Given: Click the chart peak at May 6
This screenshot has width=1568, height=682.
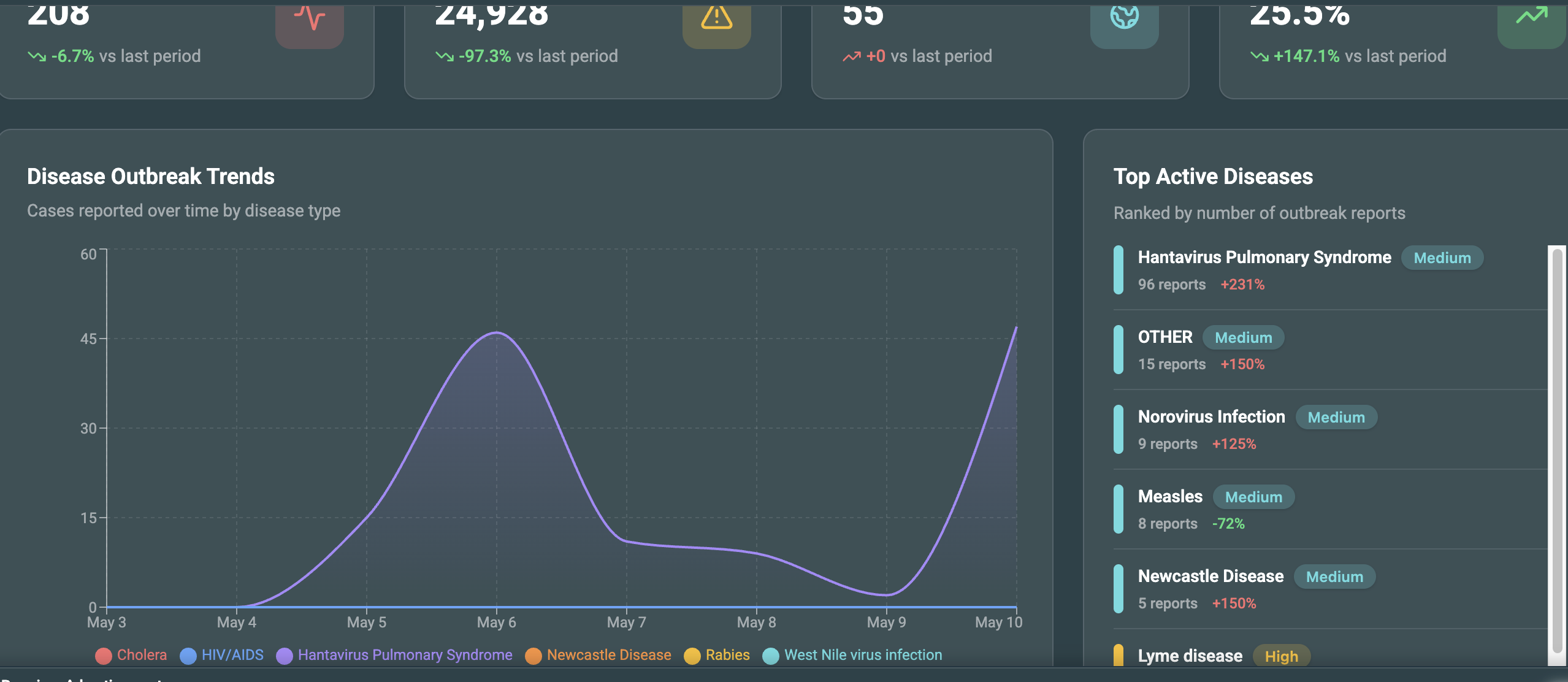Looking at the screenshot, I should (x=497, y=333).
